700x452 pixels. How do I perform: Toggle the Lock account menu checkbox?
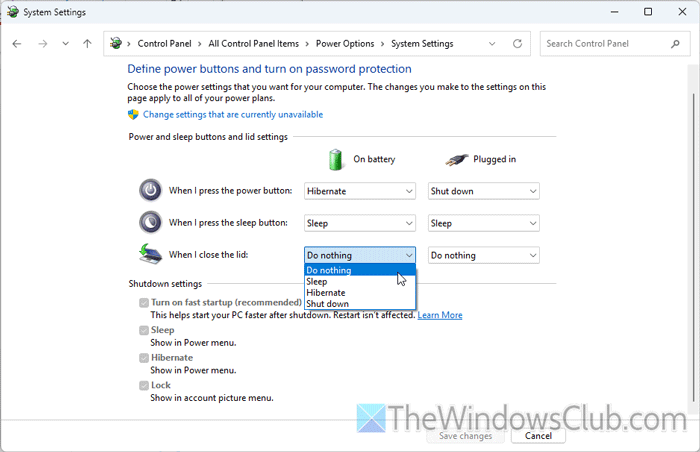coord(144,385)
